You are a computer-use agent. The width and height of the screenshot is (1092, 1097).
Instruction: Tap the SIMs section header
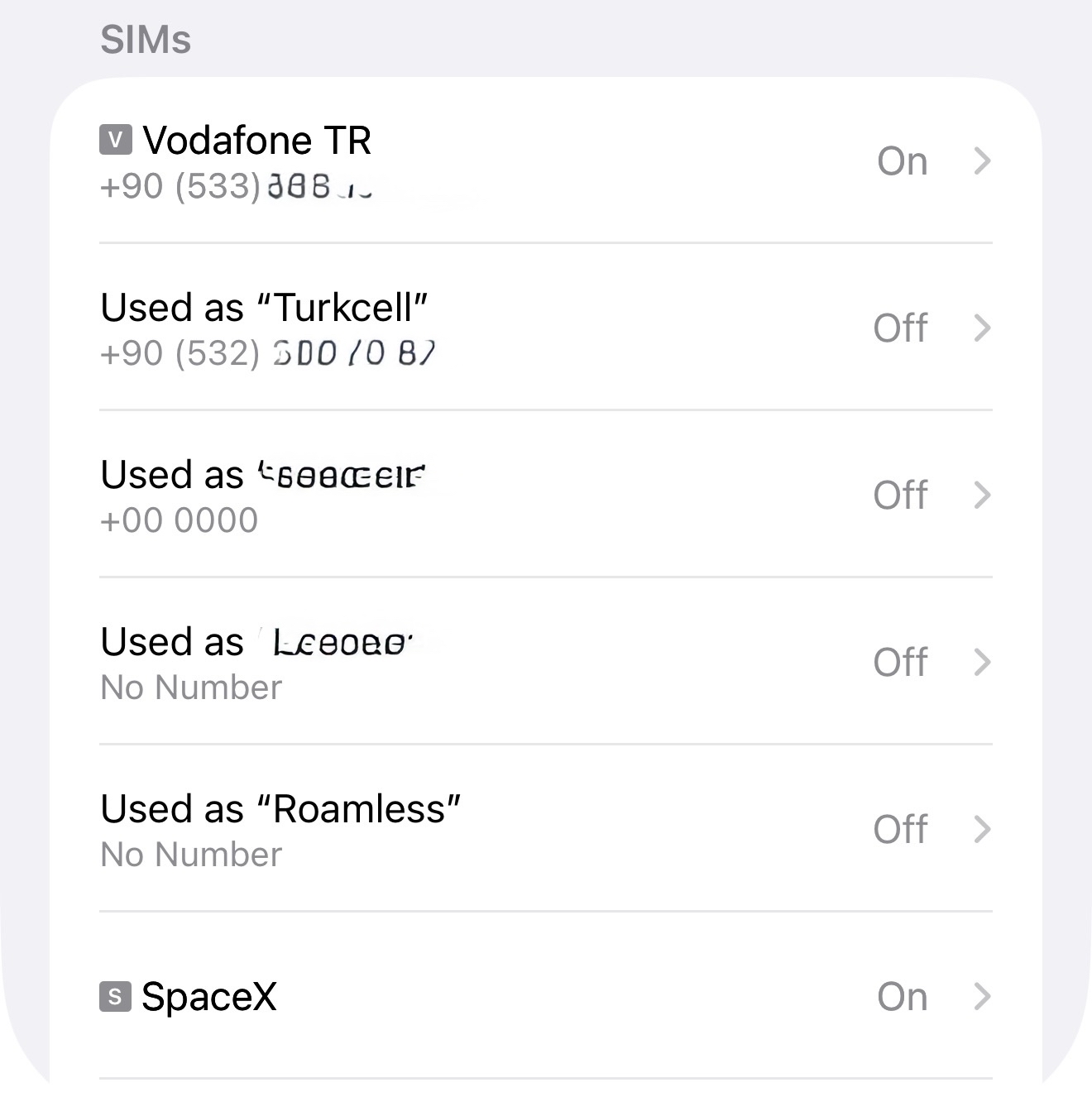(x=146, y=40)
